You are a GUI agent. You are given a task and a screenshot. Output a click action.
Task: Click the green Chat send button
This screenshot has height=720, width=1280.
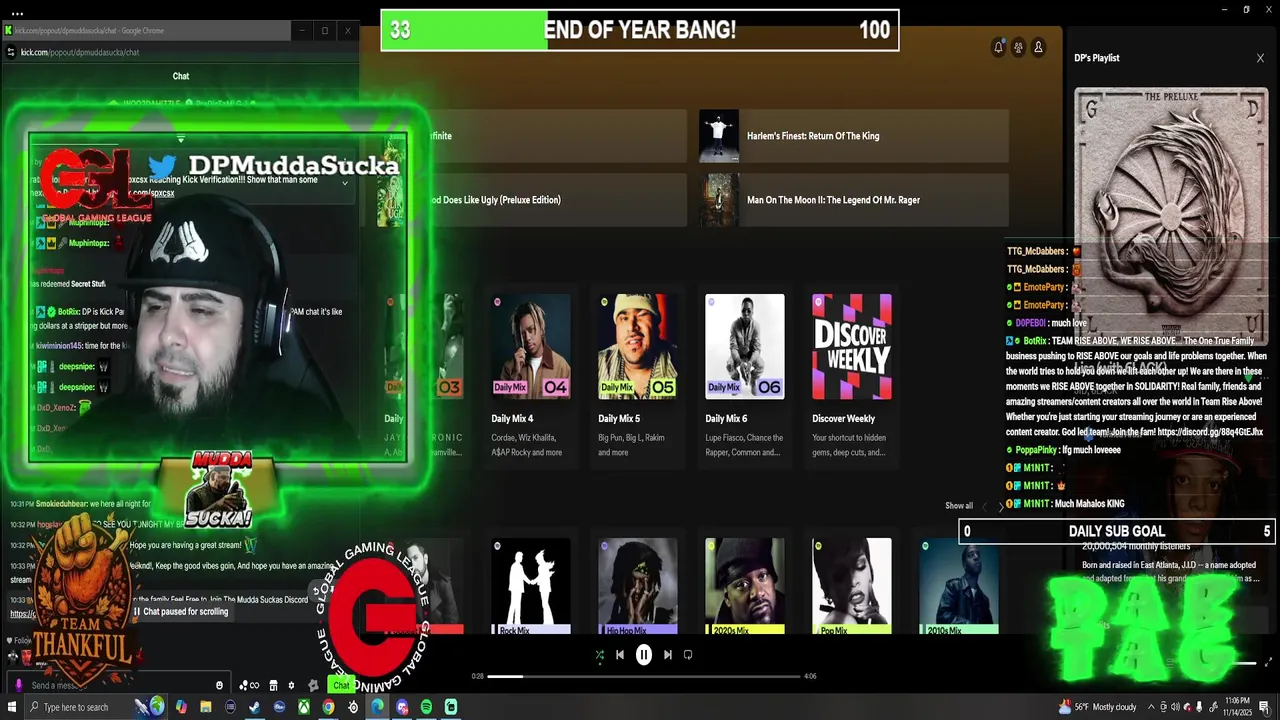(342, 685)
